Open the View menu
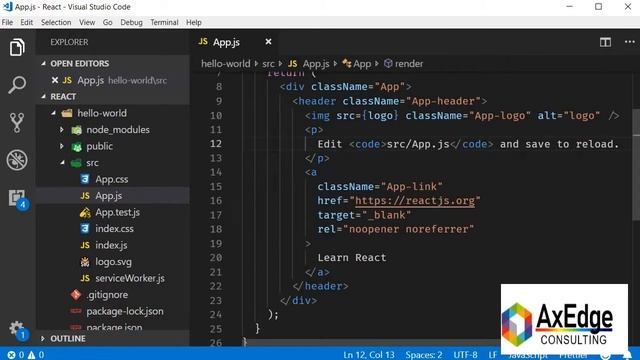The width and height of the screenshot is (640, 360). point(87,22)
